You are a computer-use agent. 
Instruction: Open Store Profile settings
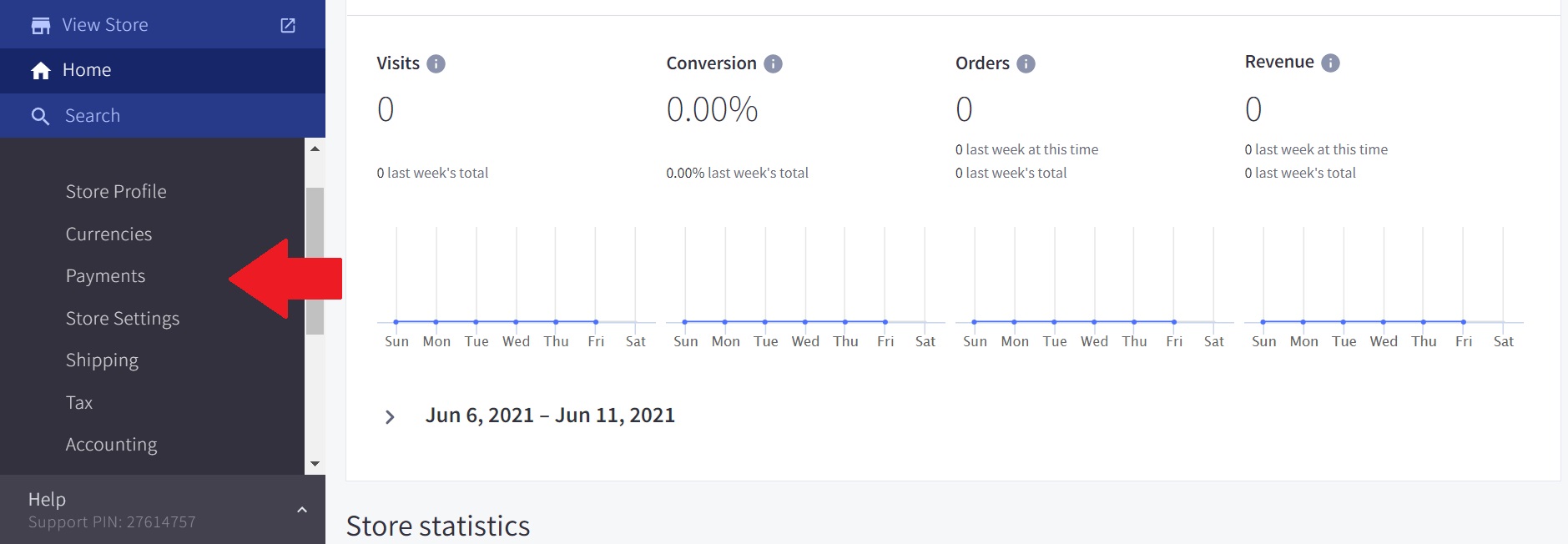pos(116,192)
